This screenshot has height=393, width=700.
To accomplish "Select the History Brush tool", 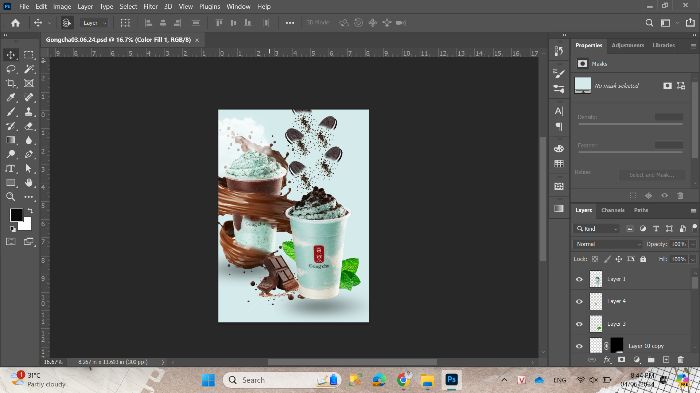I will [11, 126].
